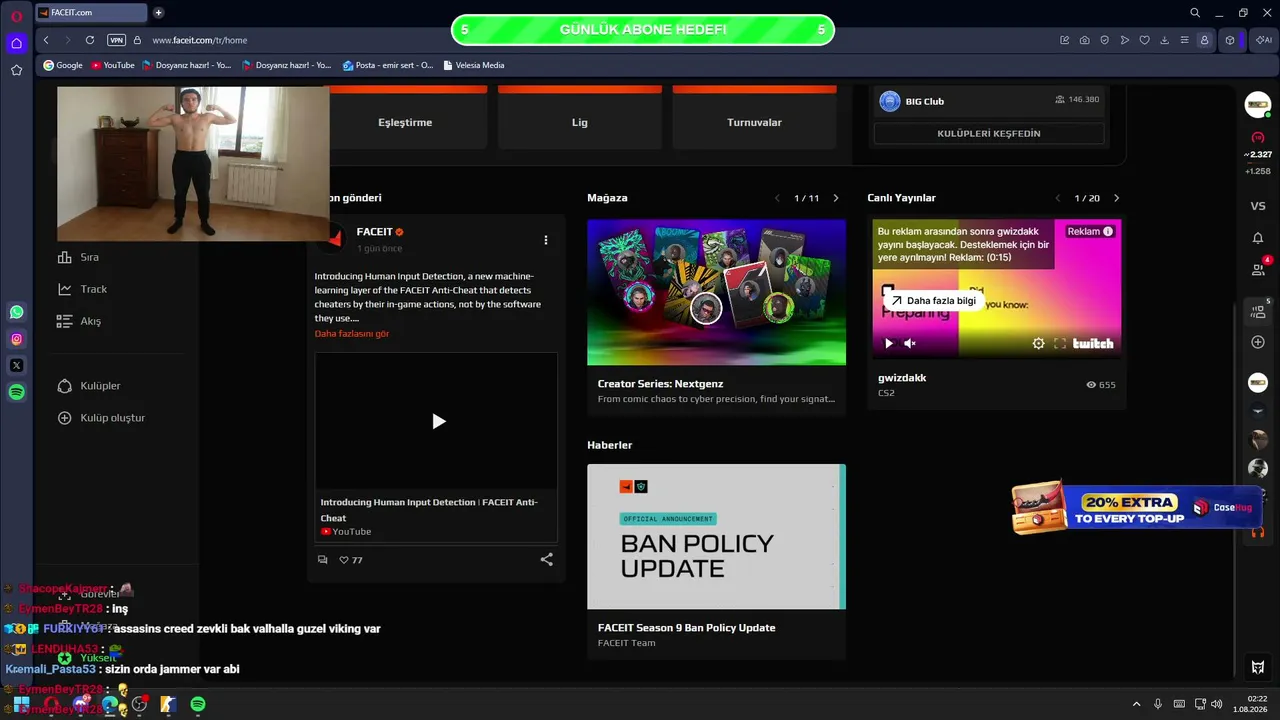Unmute the gwizdakk Twitch stream
The width and height of the screenshot is (1280, 720).
point(910,343)
